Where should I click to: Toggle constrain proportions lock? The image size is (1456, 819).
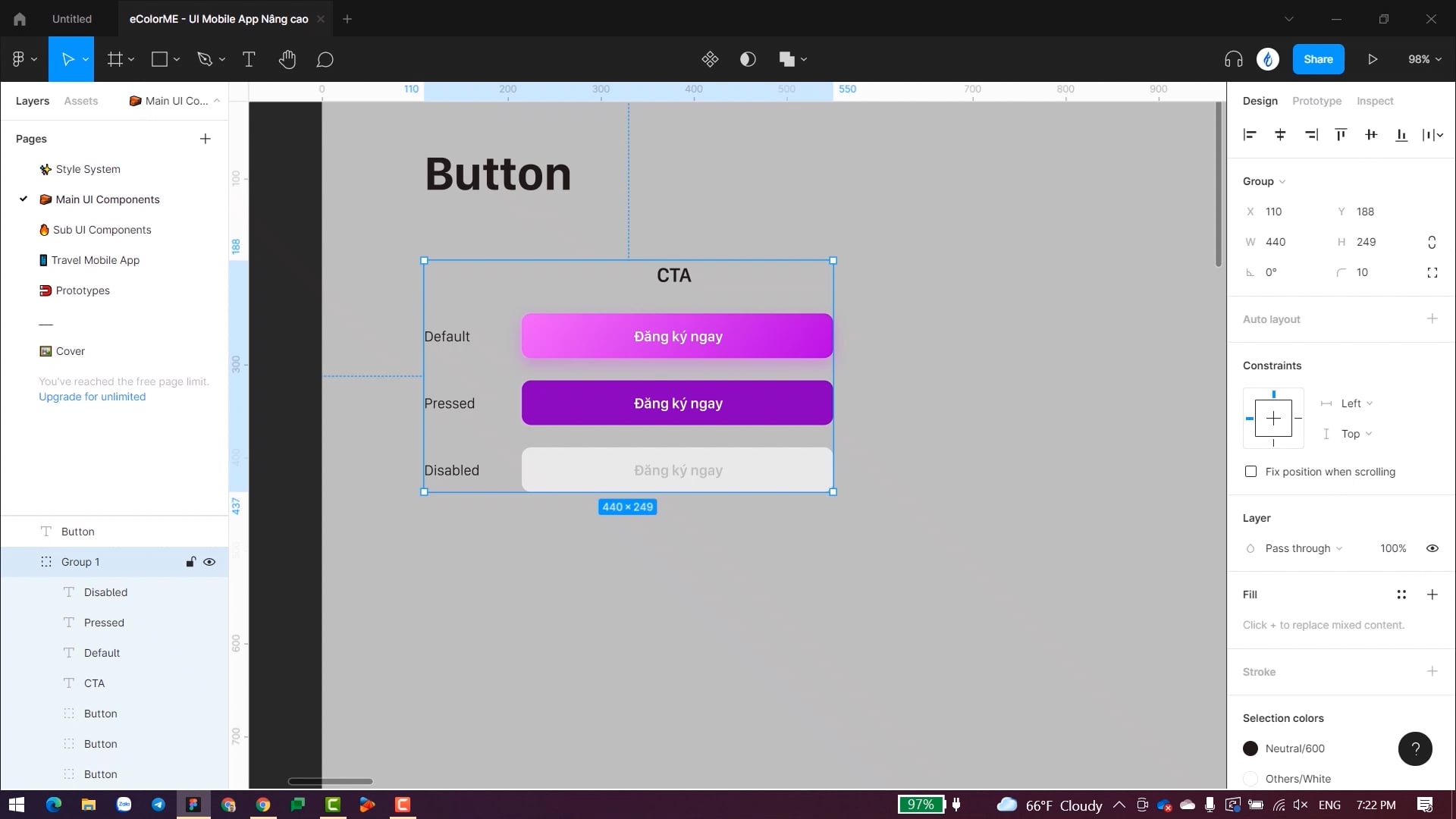pyautogui.click(x=1432, y=242)
